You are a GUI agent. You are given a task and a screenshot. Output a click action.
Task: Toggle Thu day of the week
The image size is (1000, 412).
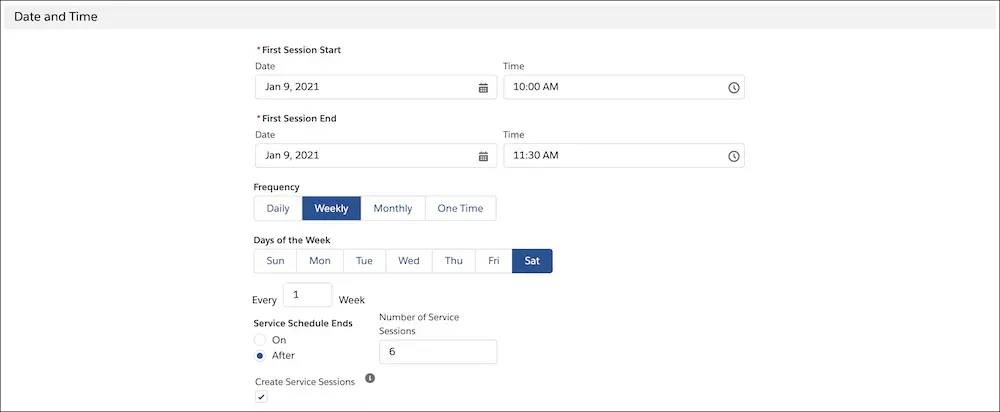(x=454, y=261)
